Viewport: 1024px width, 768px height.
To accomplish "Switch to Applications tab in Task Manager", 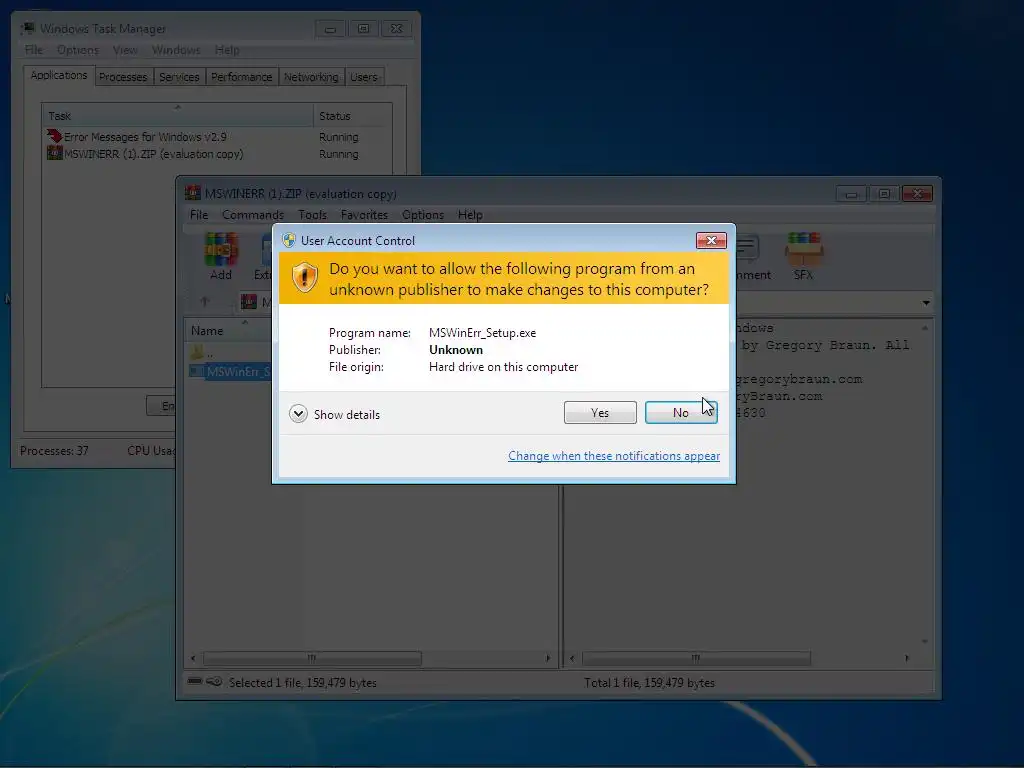I will [x=59, y=75].
